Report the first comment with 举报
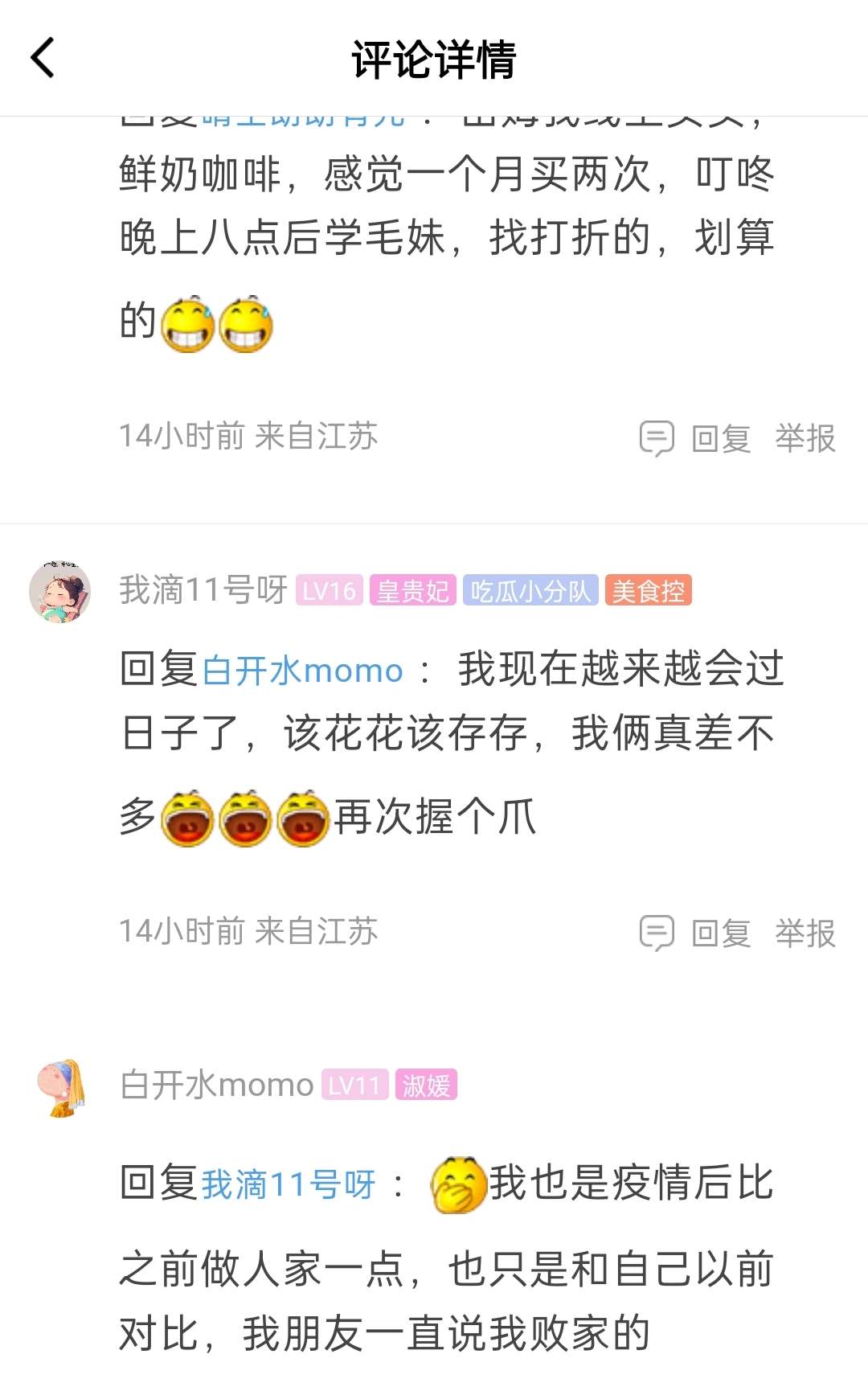The image size is (868, 1387). coord(805,439)
